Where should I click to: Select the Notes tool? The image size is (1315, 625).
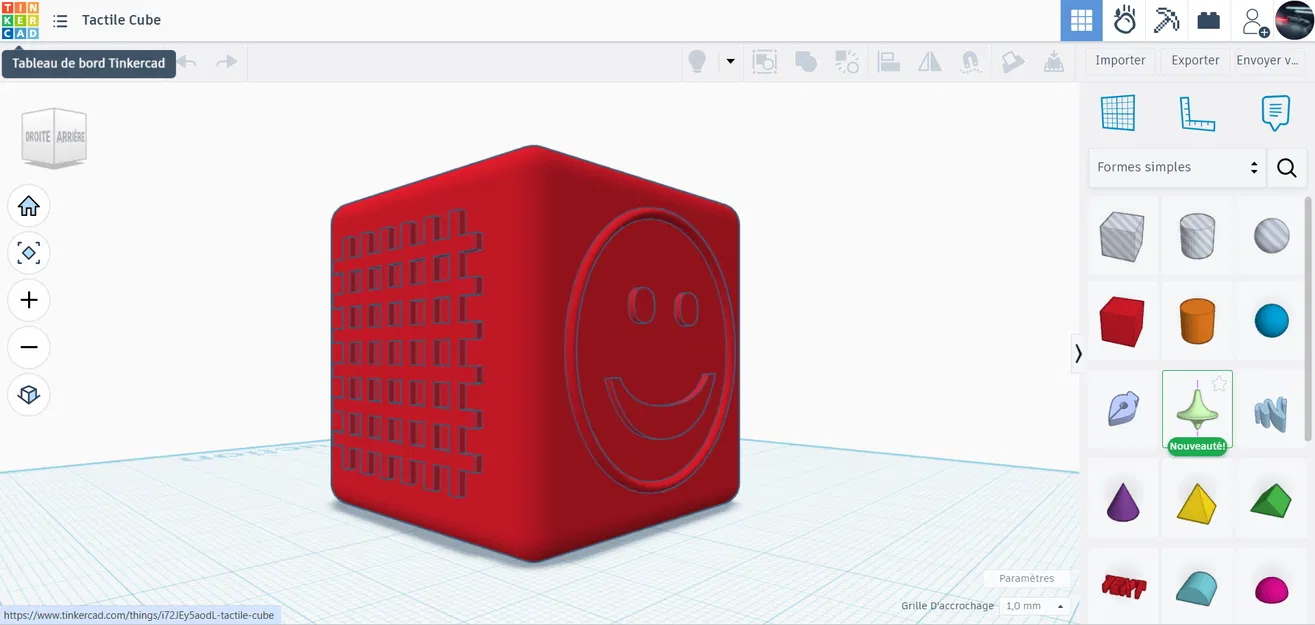pyautogui.click(x=1275, y=113)
